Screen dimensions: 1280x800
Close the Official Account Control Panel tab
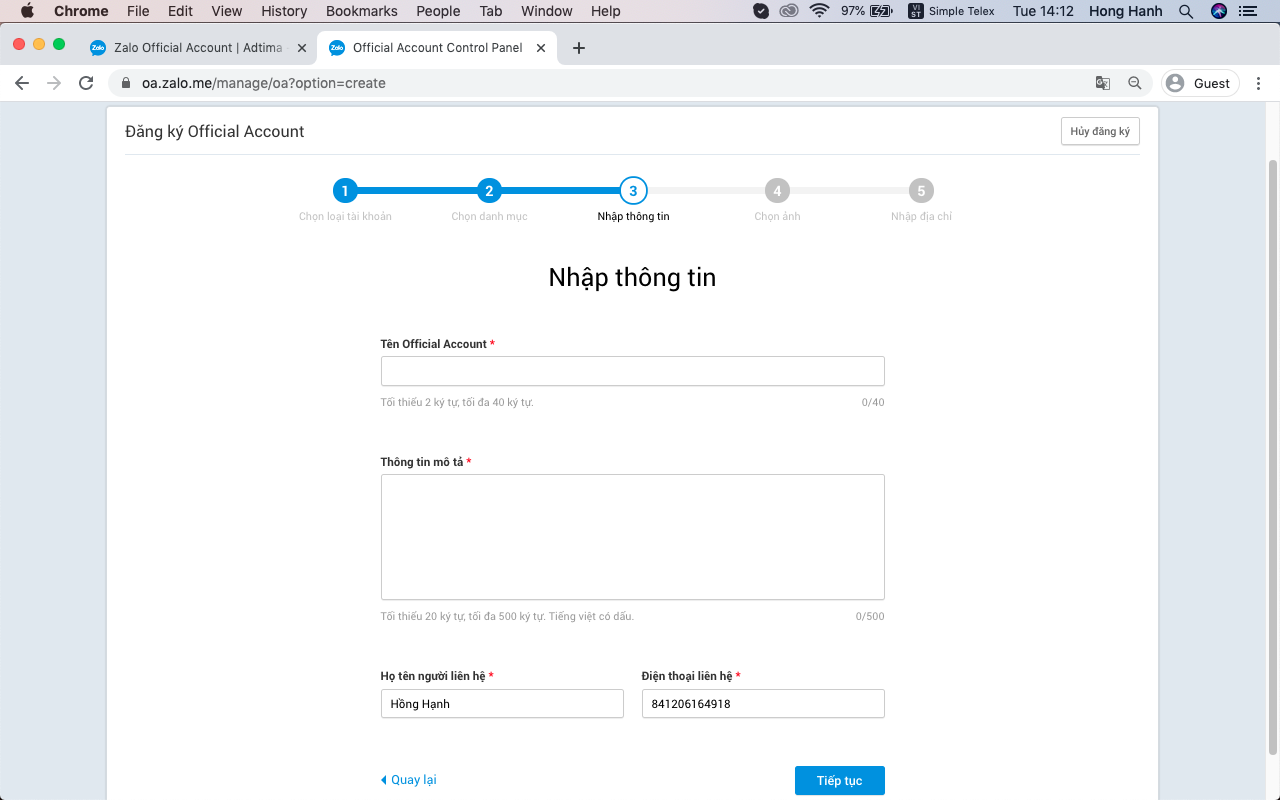(x=540, y=48)
